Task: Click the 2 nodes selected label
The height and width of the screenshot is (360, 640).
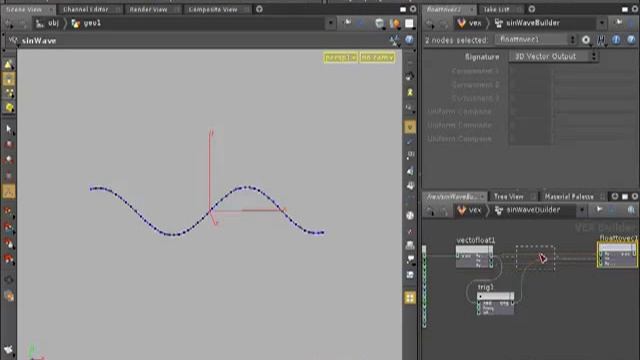Action: [456, 40]
